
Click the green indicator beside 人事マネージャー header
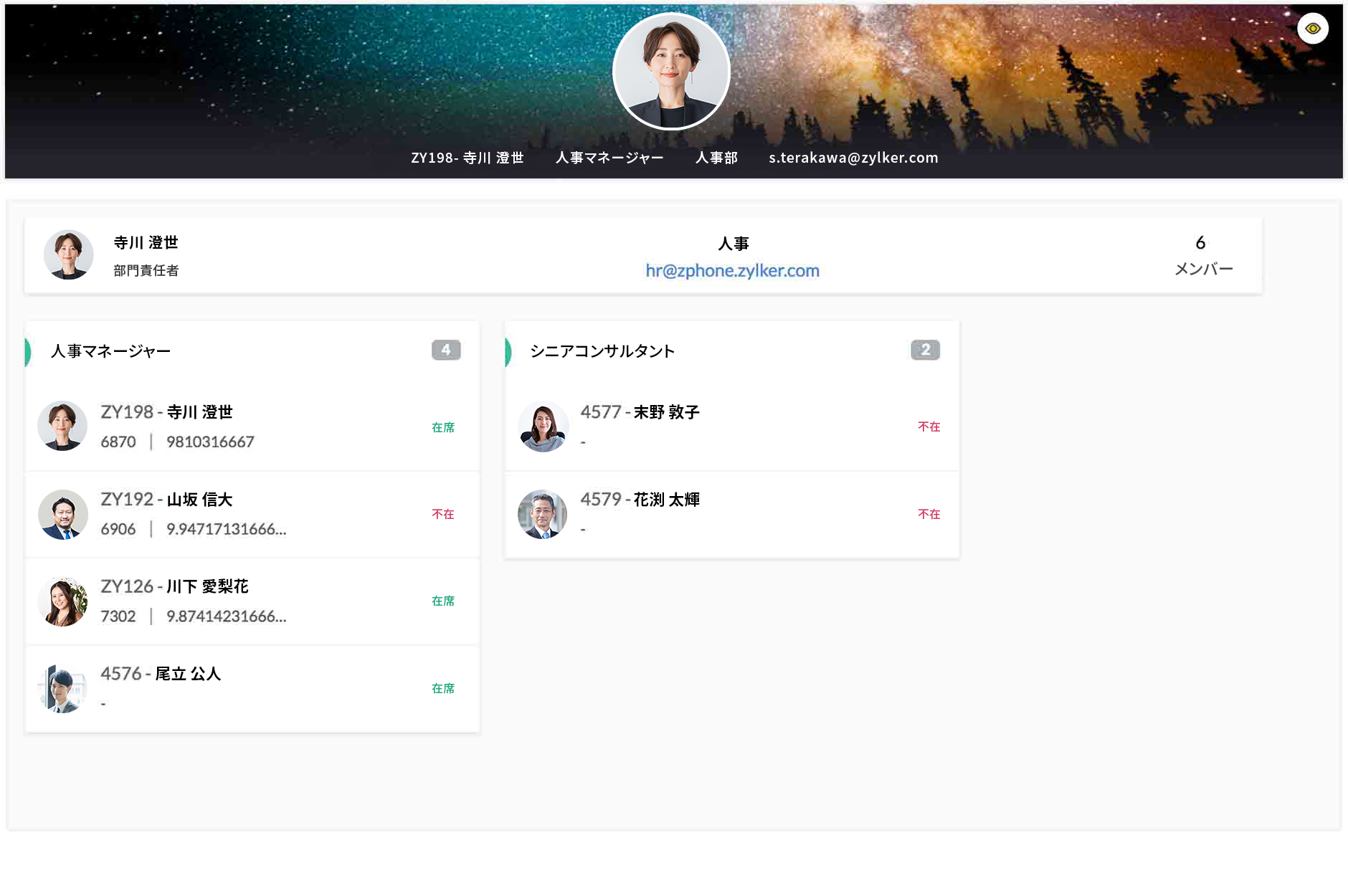click(27, 352)
